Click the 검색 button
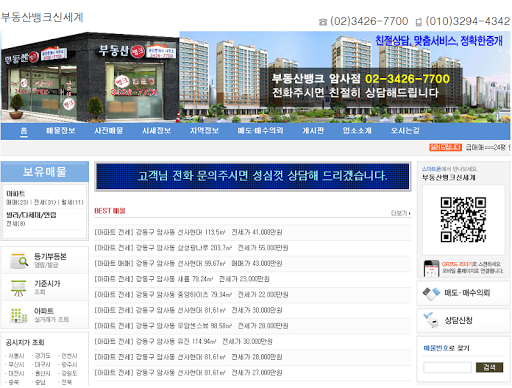 (489, 367)
